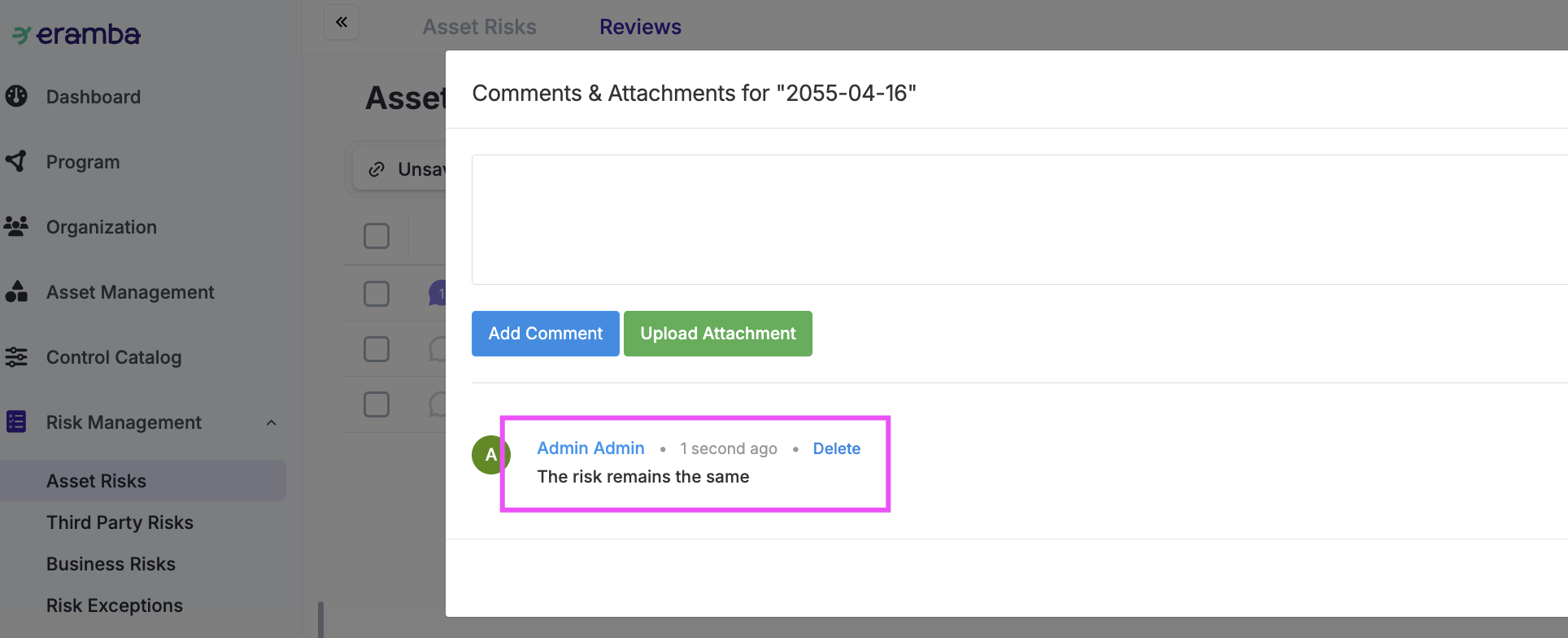
Task: Collapse sidebar with double-chevron icon
Action: [x=342, y=22]
